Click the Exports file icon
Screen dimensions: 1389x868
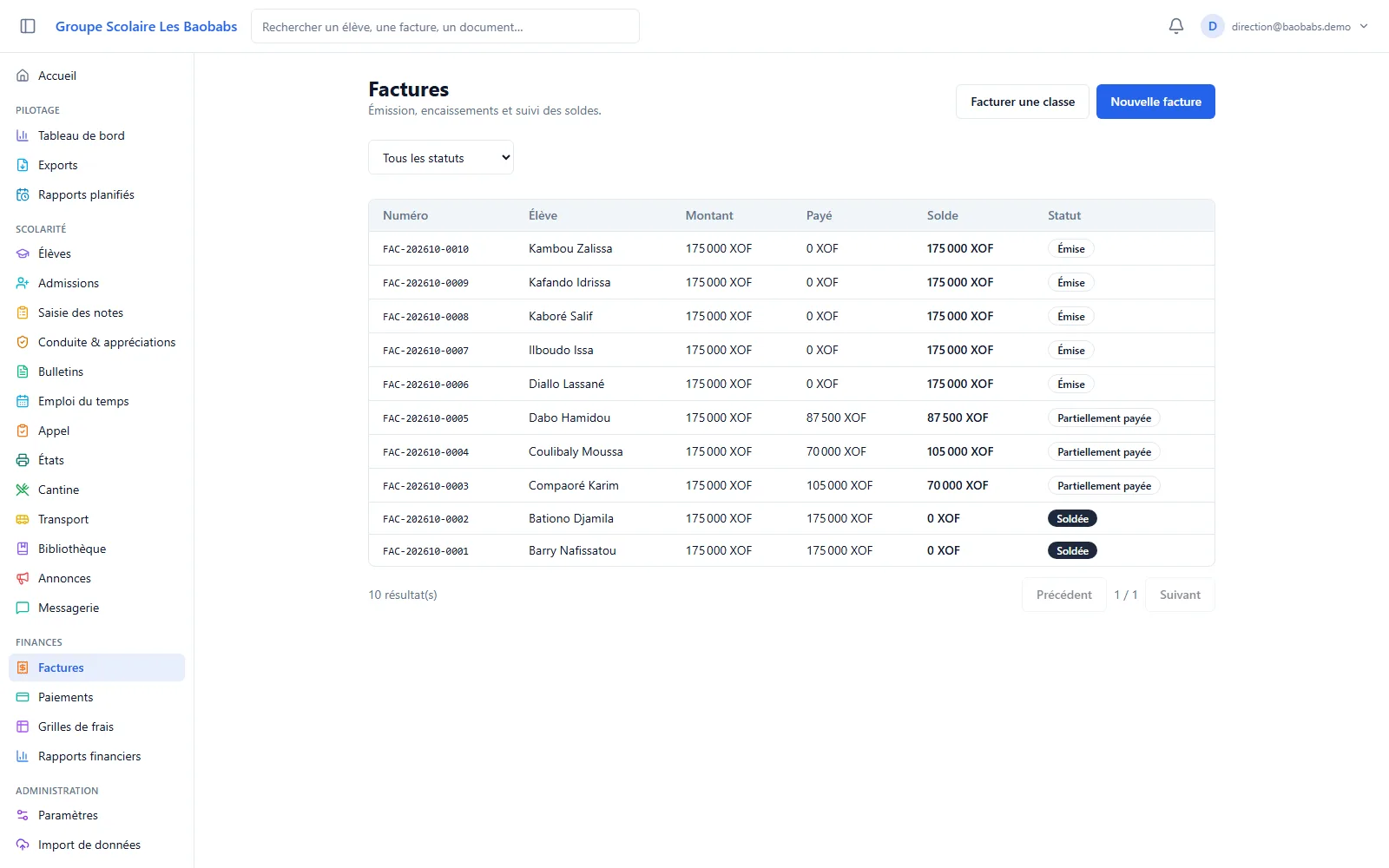pos(23,165)
